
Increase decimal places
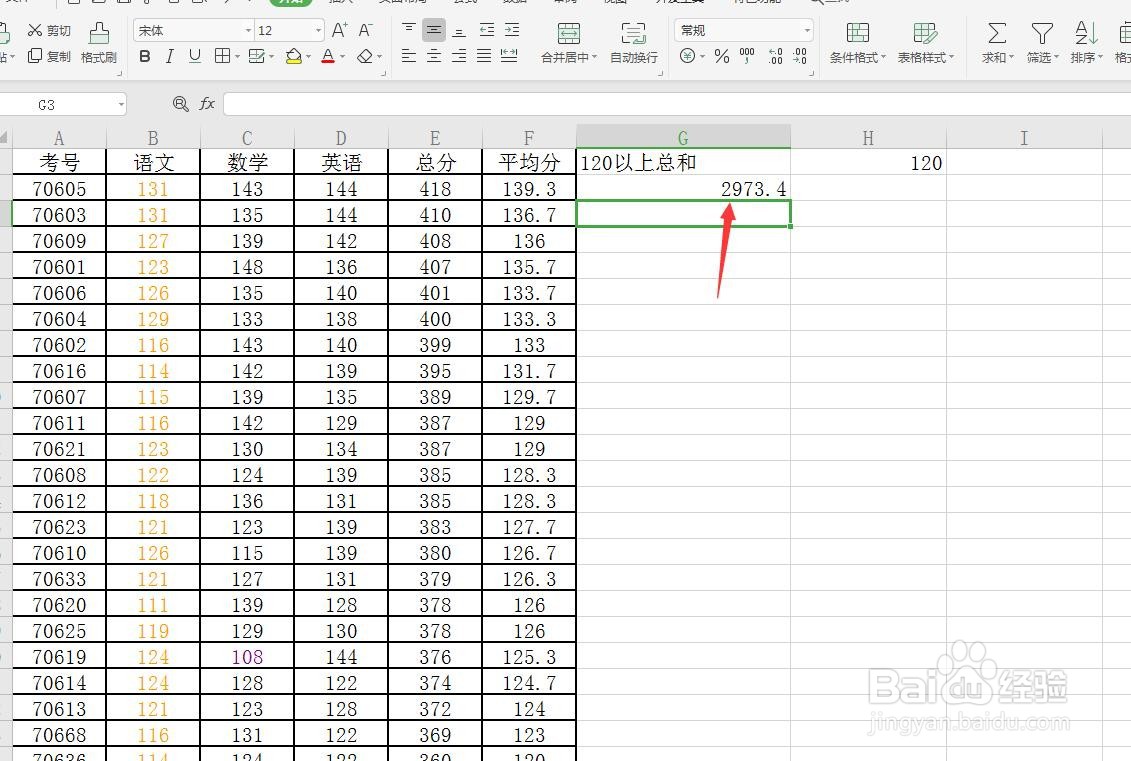click(775, 56)
